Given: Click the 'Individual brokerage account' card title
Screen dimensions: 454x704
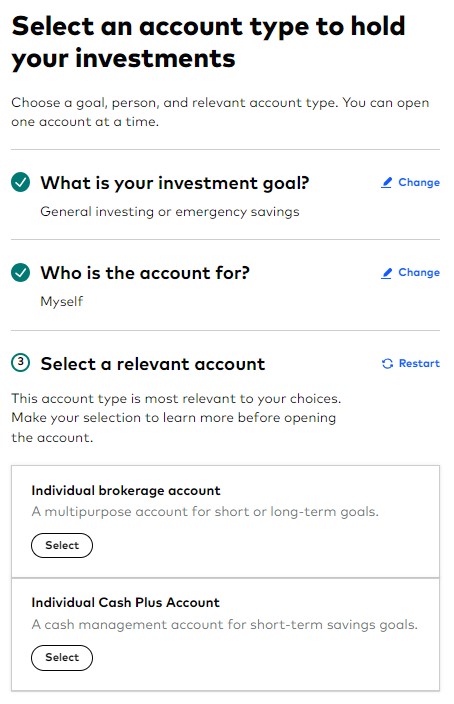Looking at the screenshot, I should click(x=126, y=491).
